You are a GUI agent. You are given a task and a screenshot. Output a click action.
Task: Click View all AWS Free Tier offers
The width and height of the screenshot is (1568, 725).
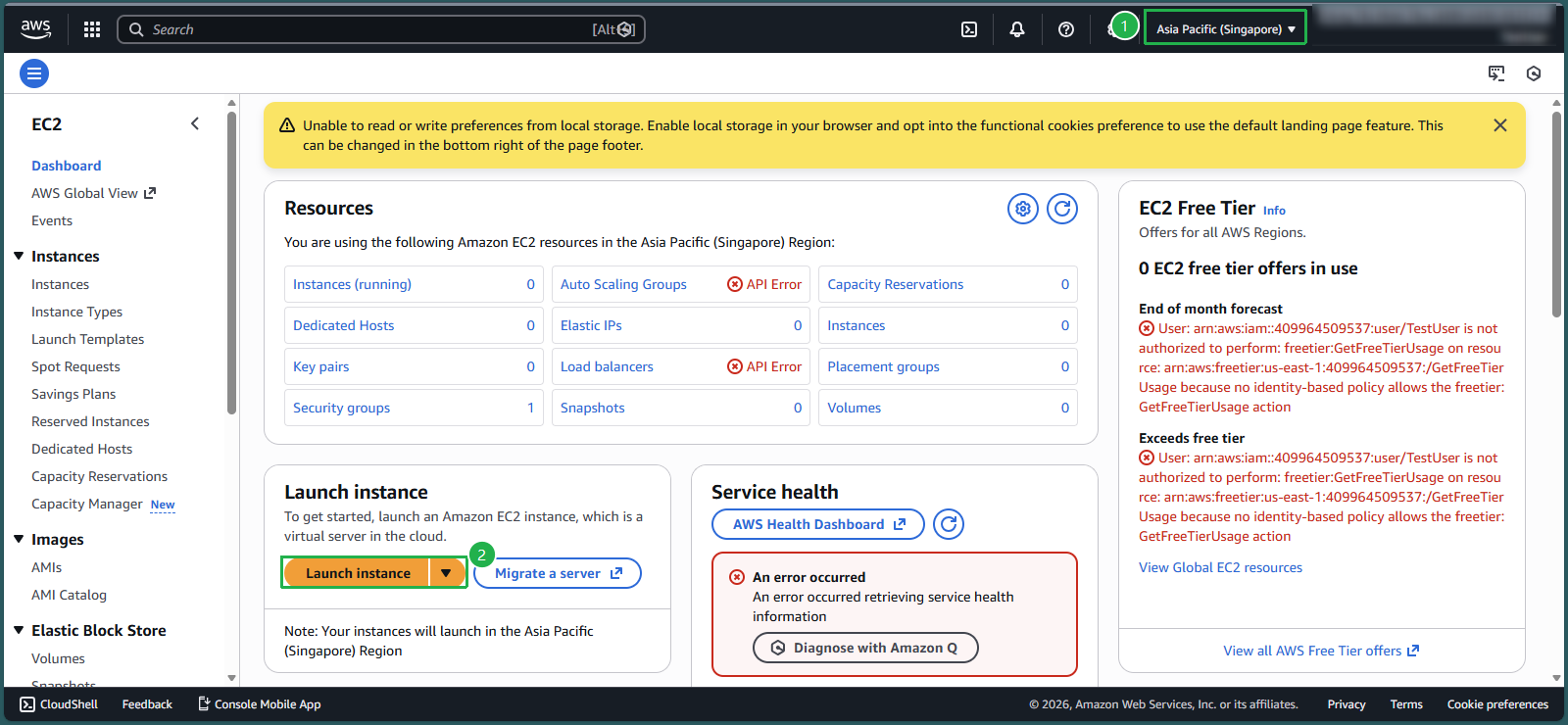click(1321, 651)
